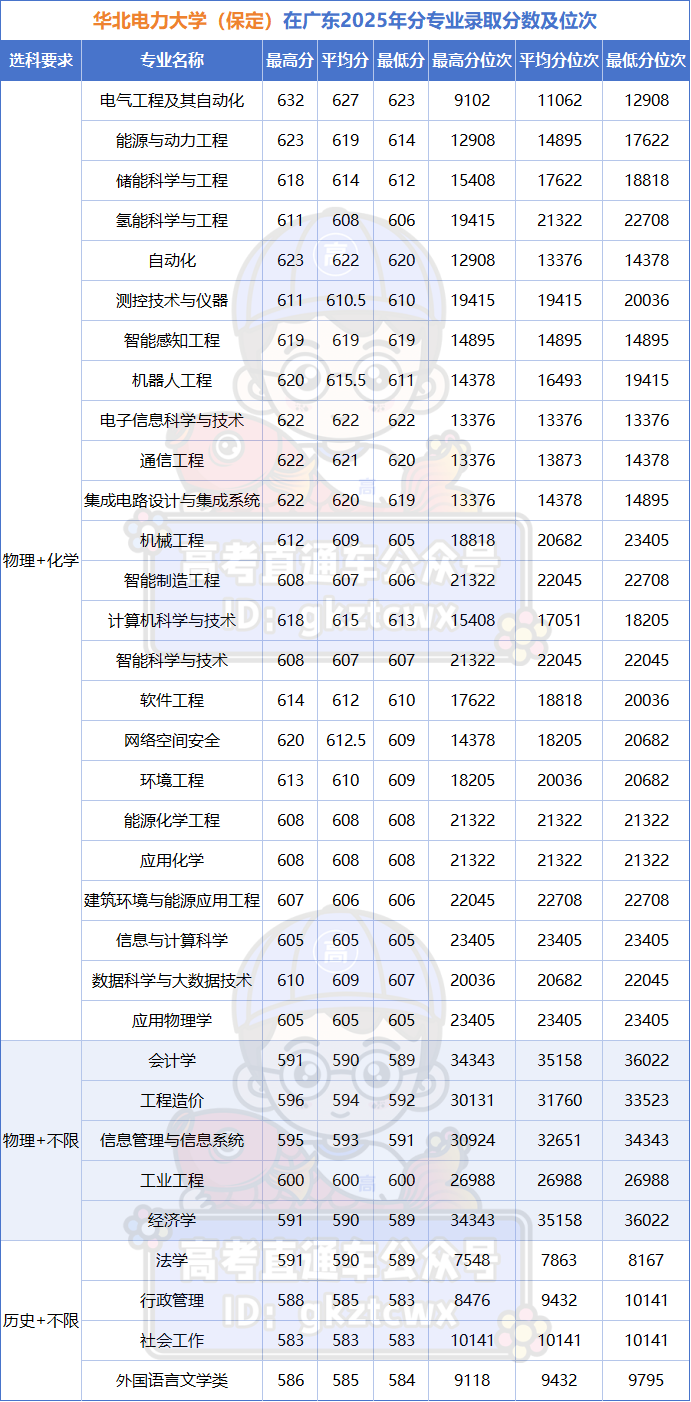The height and width of the screenshot is (1402, 691).
Task: Select the 会计学 major cell
Action: (172, 1060)
